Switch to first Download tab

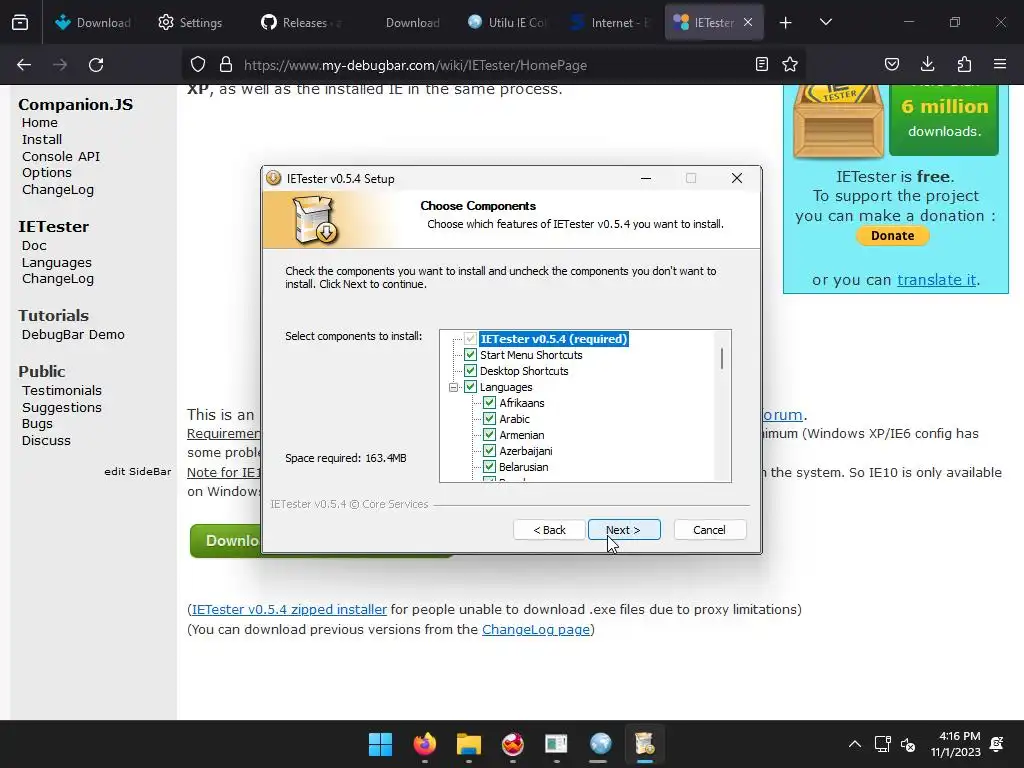[x=93, y=22]
